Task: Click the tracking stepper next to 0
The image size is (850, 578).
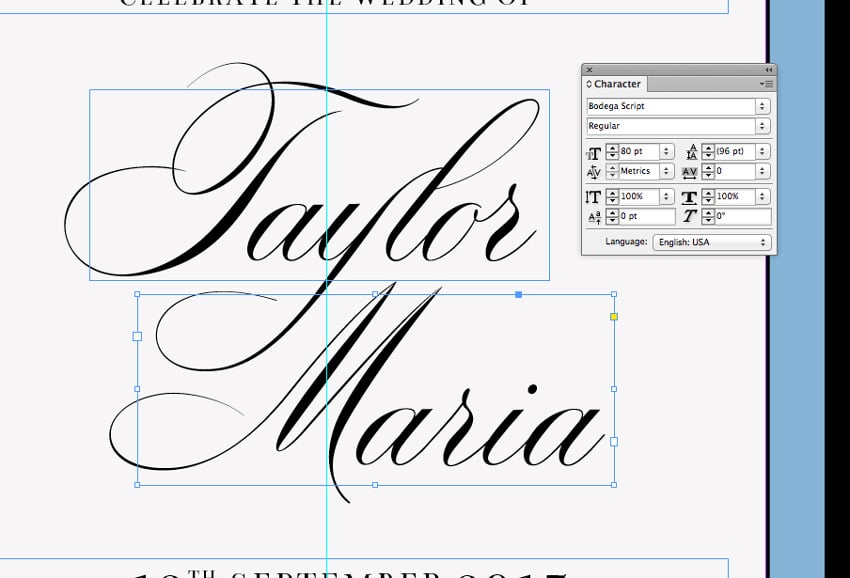Action: pyautogui.click(x=708, y=172)
